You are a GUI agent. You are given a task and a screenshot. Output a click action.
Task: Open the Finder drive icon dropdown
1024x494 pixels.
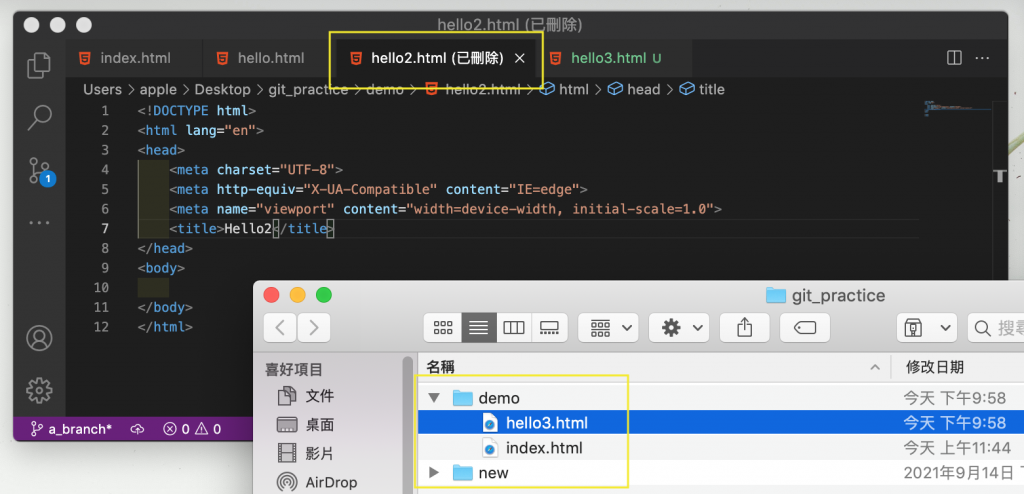927,327
